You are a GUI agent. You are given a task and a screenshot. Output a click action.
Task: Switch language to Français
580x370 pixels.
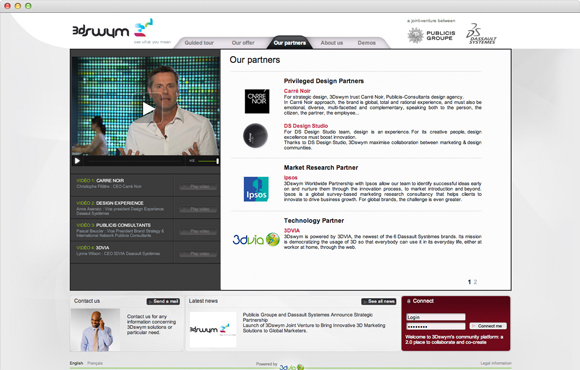point(95,363)
